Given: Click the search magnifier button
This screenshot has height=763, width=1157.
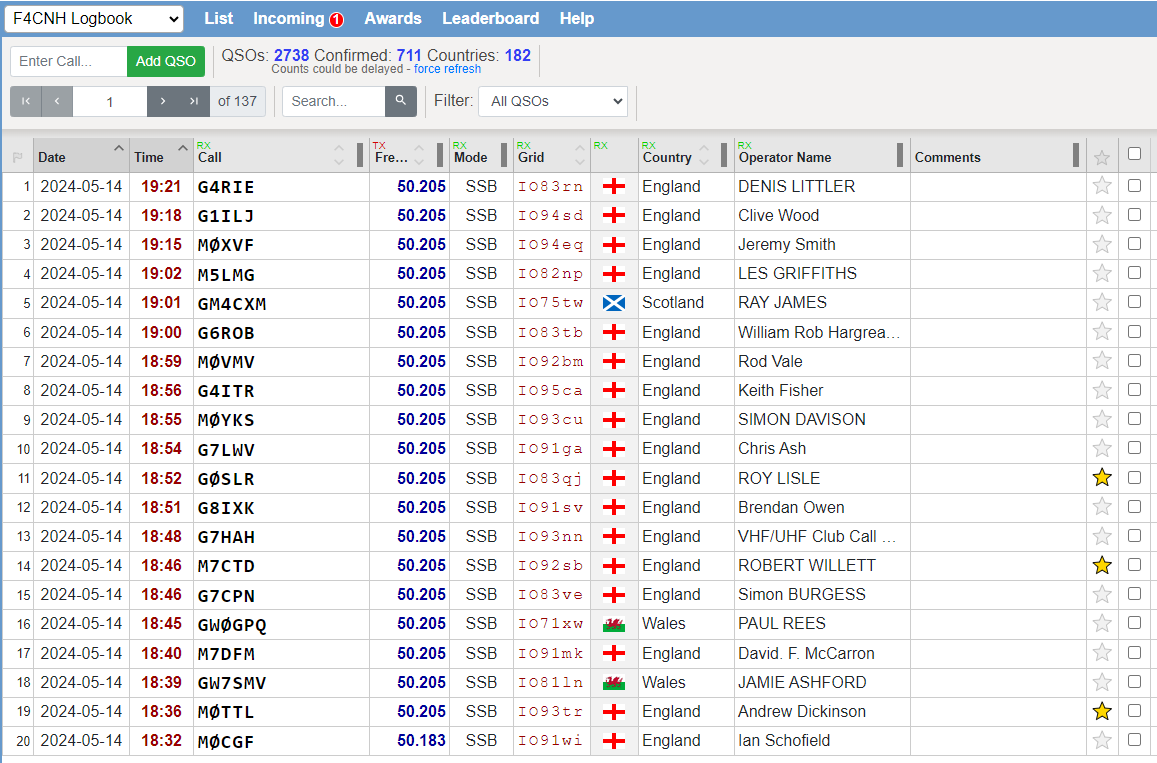Looking at the screenshot, I should [401, 101].
